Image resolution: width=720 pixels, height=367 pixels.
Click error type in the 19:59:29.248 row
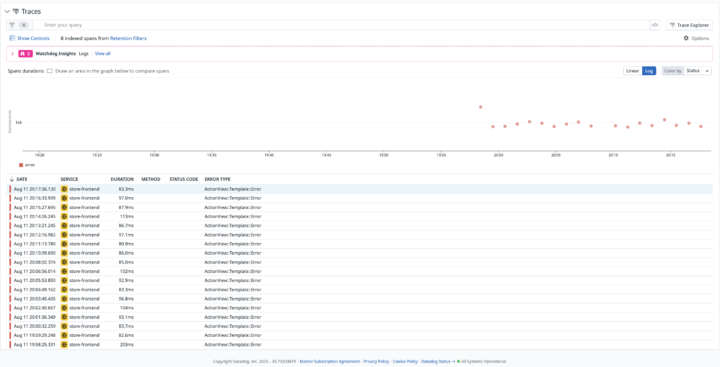coord(233,335)
